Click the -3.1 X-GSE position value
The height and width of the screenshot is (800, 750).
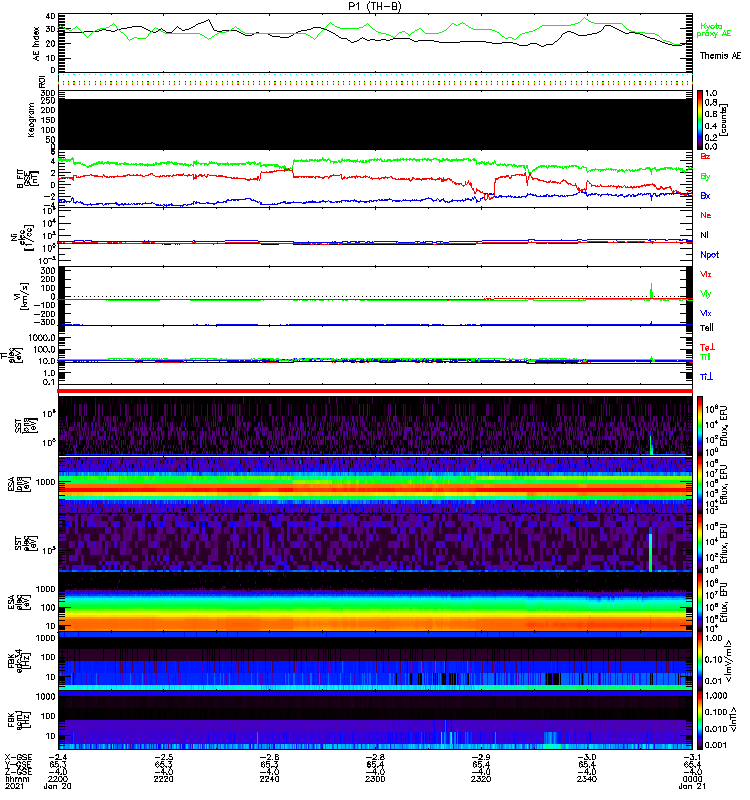pyautogui.click(x=692, y=757)
